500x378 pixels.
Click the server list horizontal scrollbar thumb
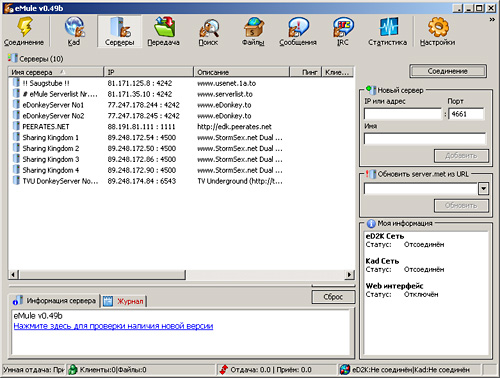pyautogui.click(x=102, y=275)
